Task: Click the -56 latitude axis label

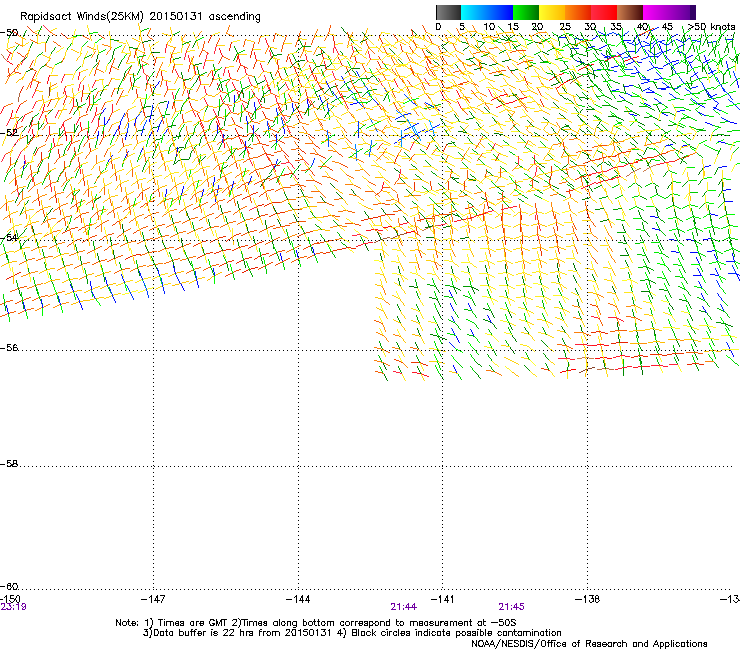Action: click(x=9, y=347)
